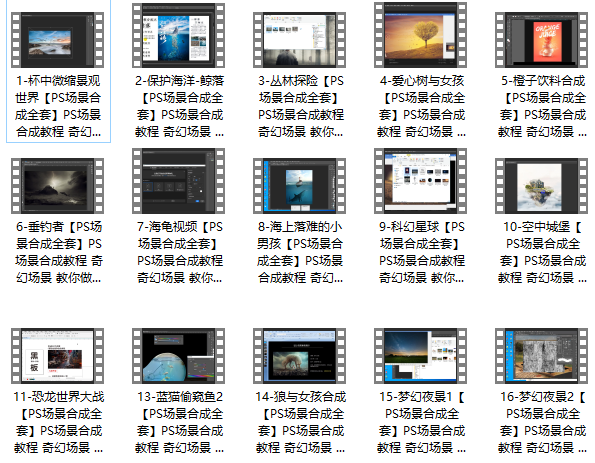
Task: Select the video thumbnail for 6-垂钓者
Action: click(57, 186)
